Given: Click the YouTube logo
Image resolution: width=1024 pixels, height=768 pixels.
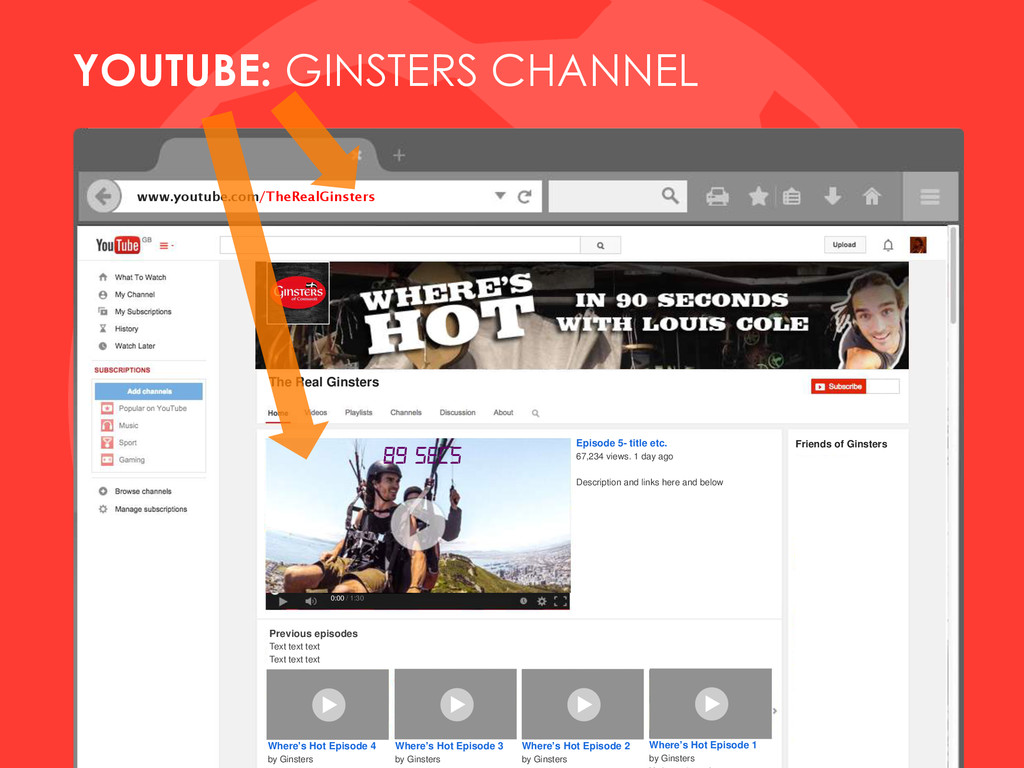Looking at the screenshot, I should [118, 245].
